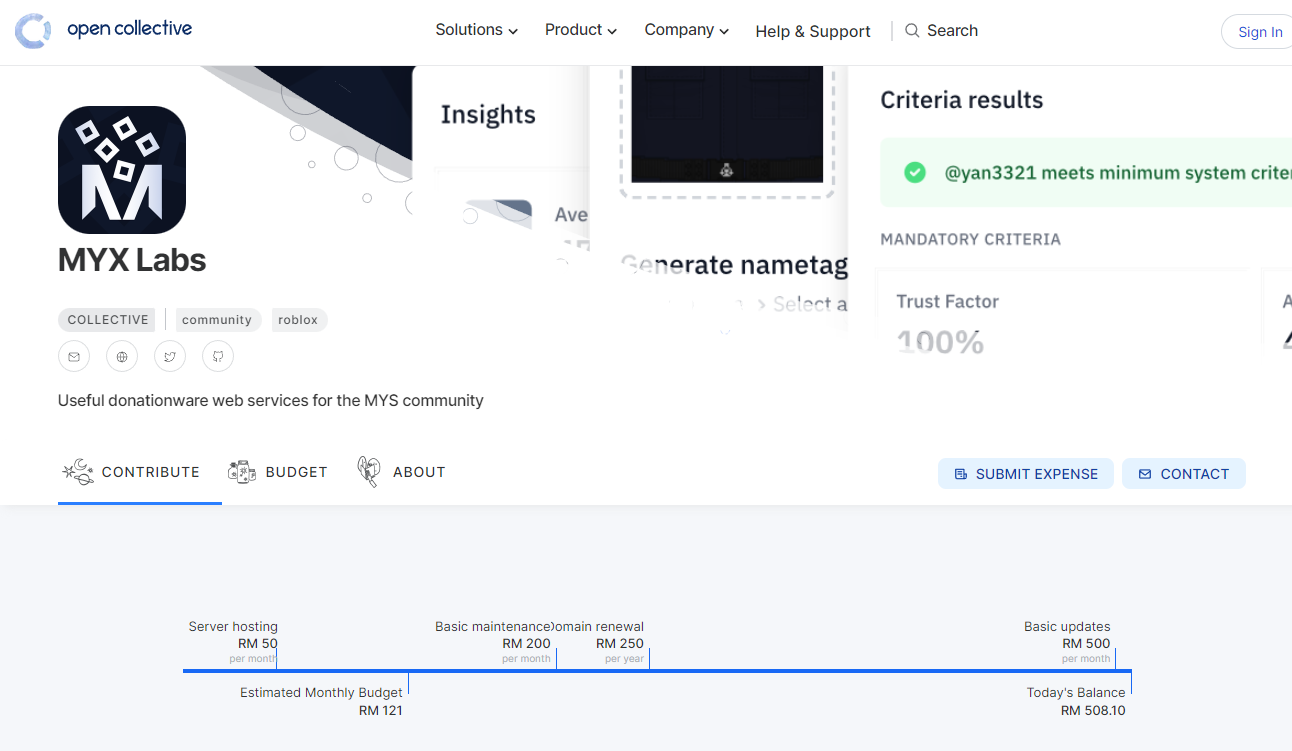
Task: Click the CONTACT button
Action: [1184, 474]
